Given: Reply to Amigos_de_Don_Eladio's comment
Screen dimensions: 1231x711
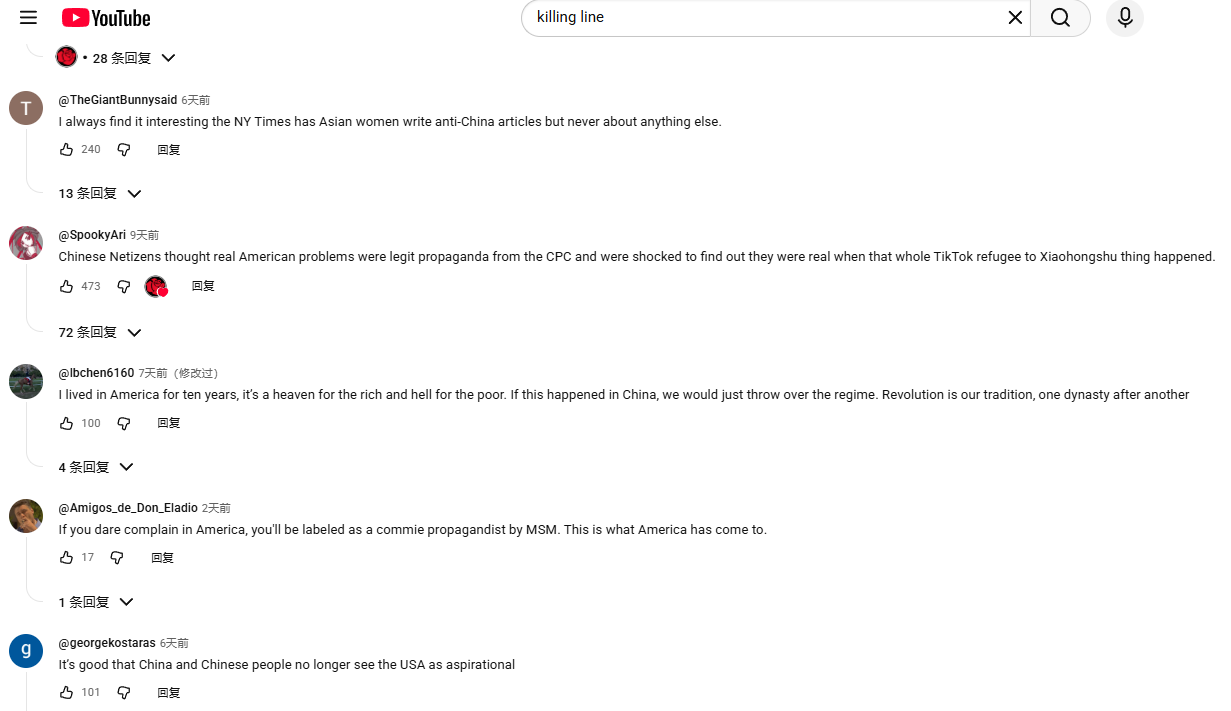Looking at the screenshot, I should [162, 558].
